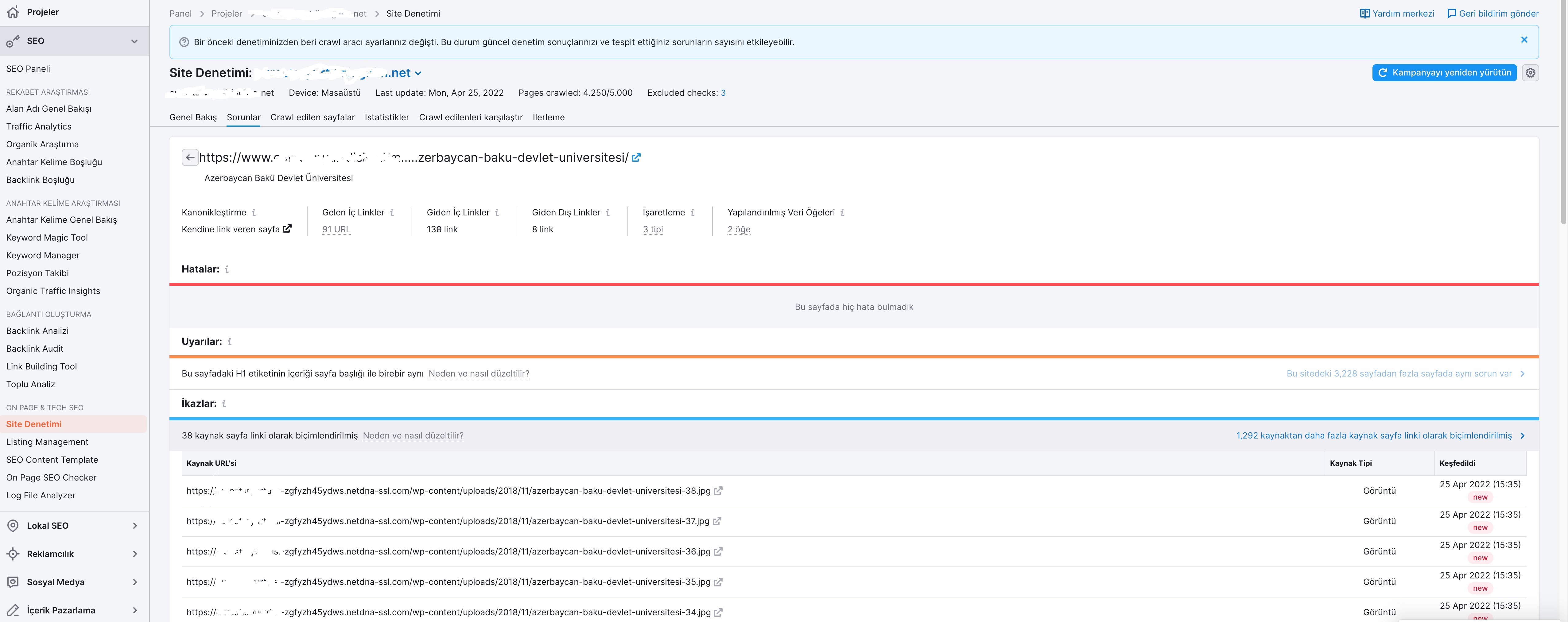Click Kampanyayı yeniden yürütün button

tap(1444, 72)
